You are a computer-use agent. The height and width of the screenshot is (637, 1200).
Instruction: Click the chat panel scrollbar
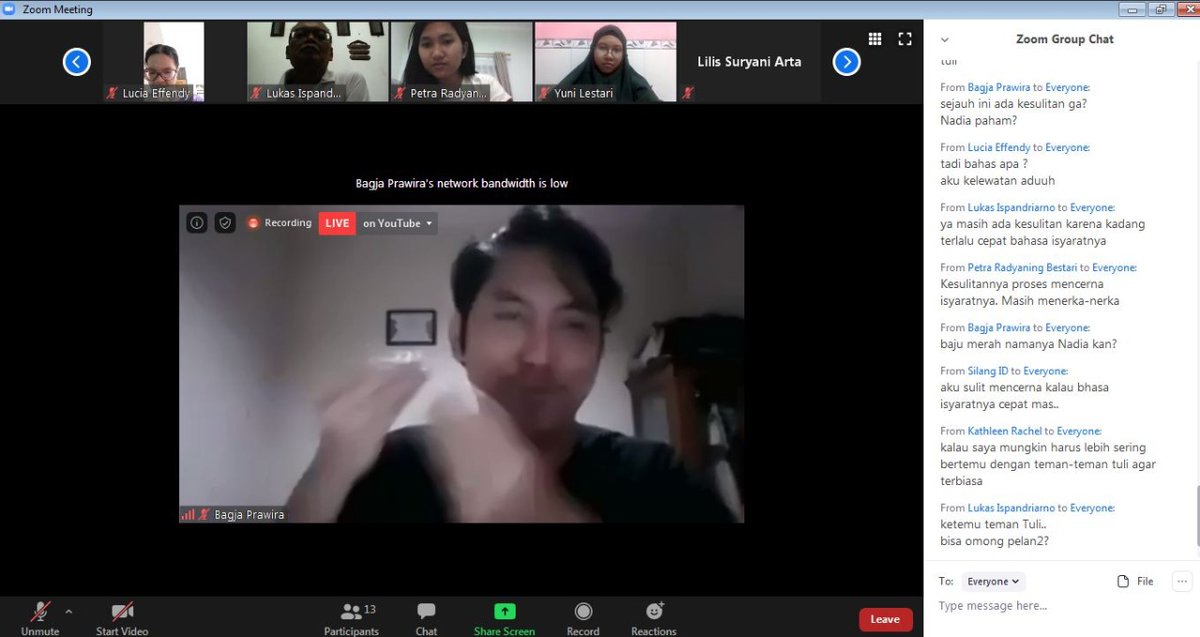click(x=1196, y=515)
